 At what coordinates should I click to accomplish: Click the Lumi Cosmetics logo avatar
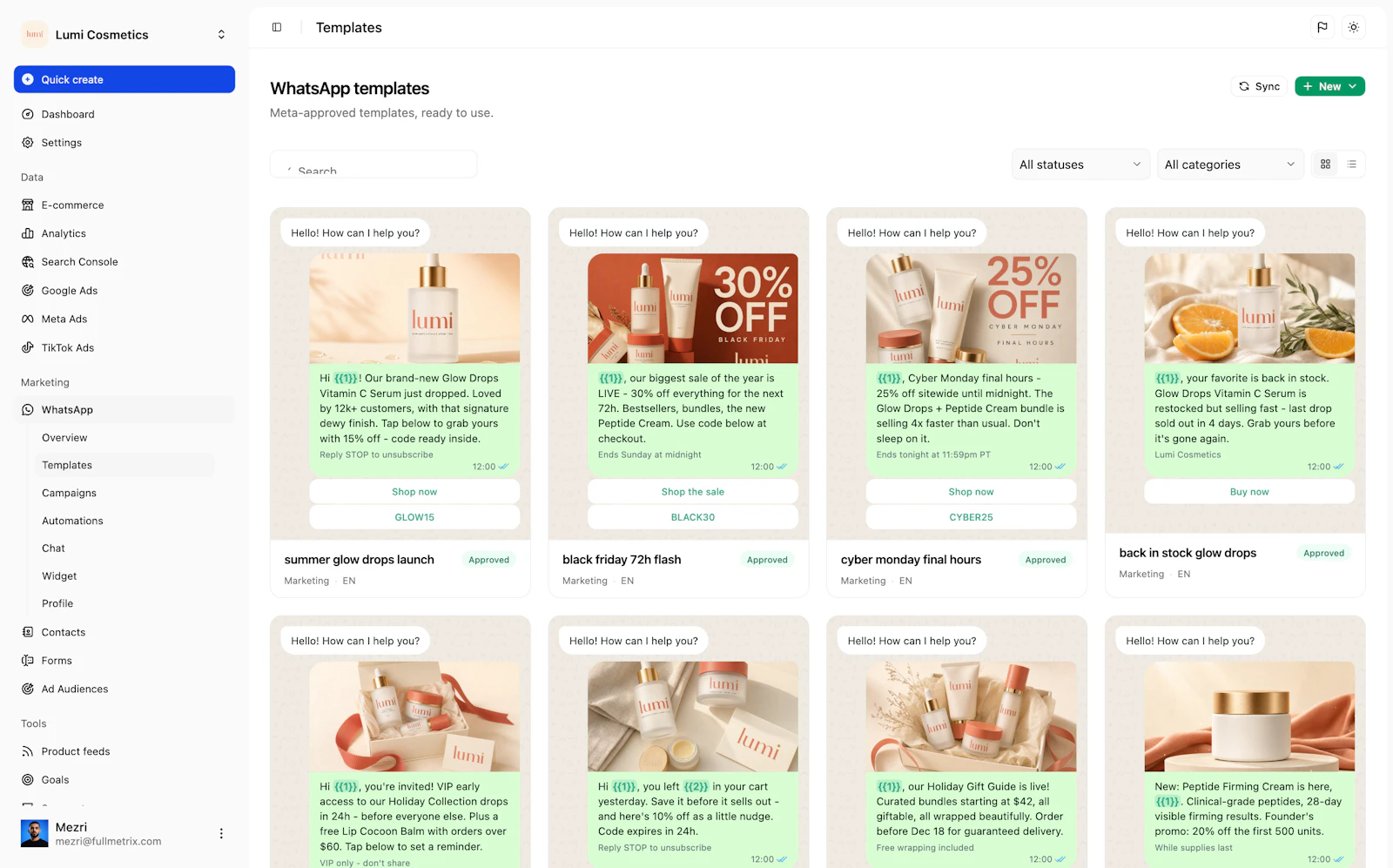(x=35, y=35)
